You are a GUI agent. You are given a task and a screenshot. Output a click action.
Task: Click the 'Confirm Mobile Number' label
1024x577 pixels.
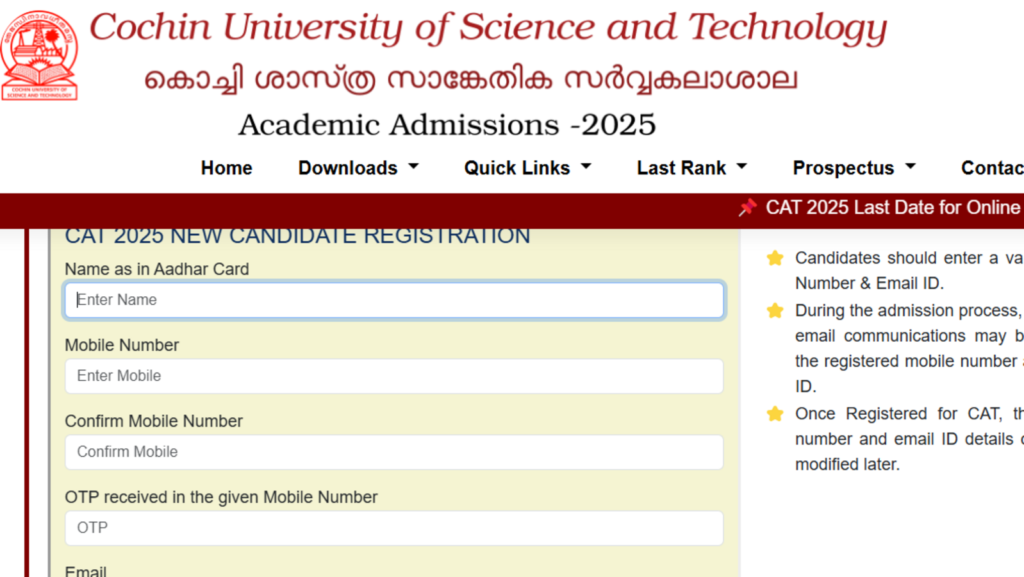[153, 421]
